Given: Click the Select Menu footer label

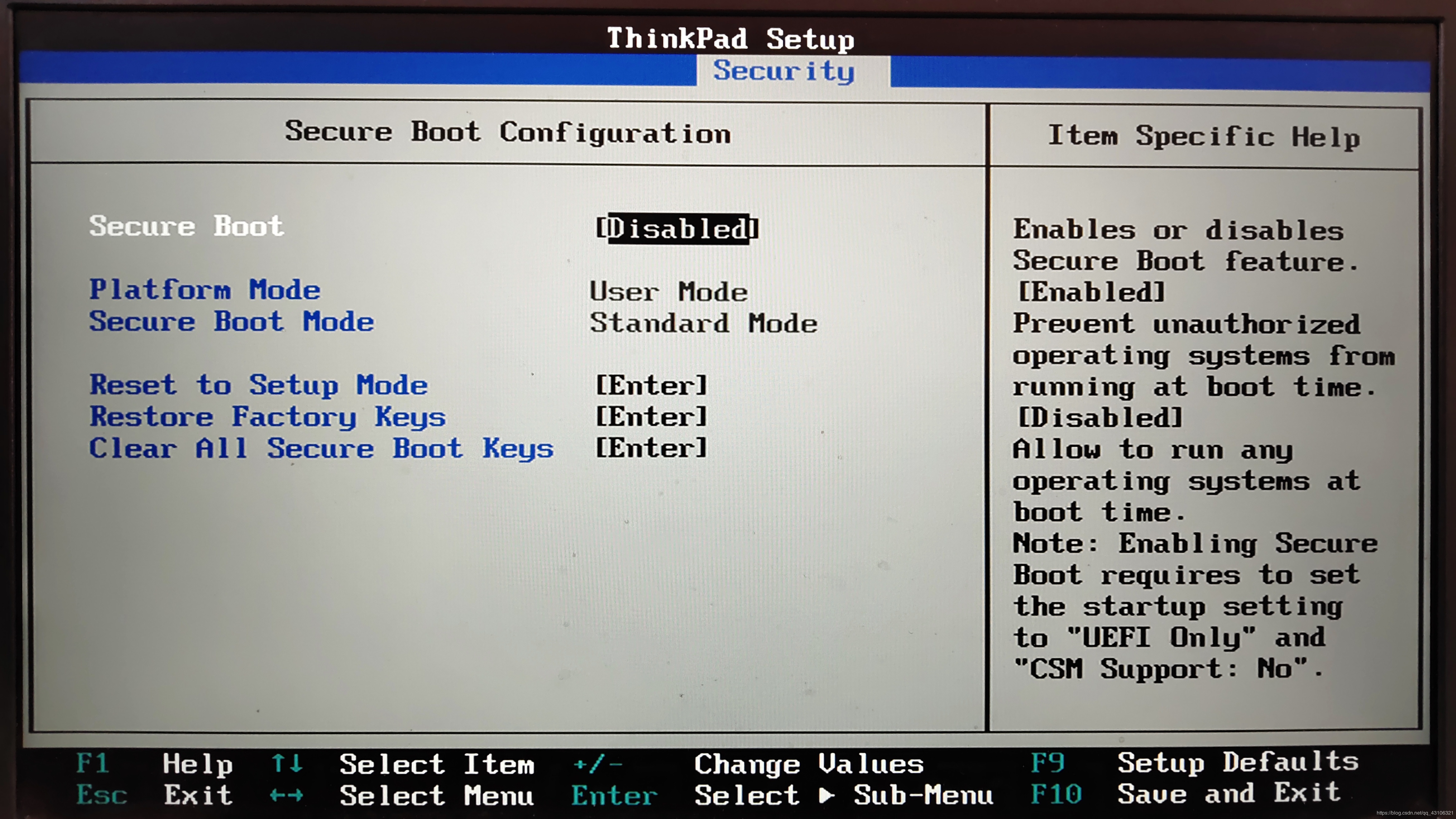Looking at the screenshot, I should click(436, 796).
